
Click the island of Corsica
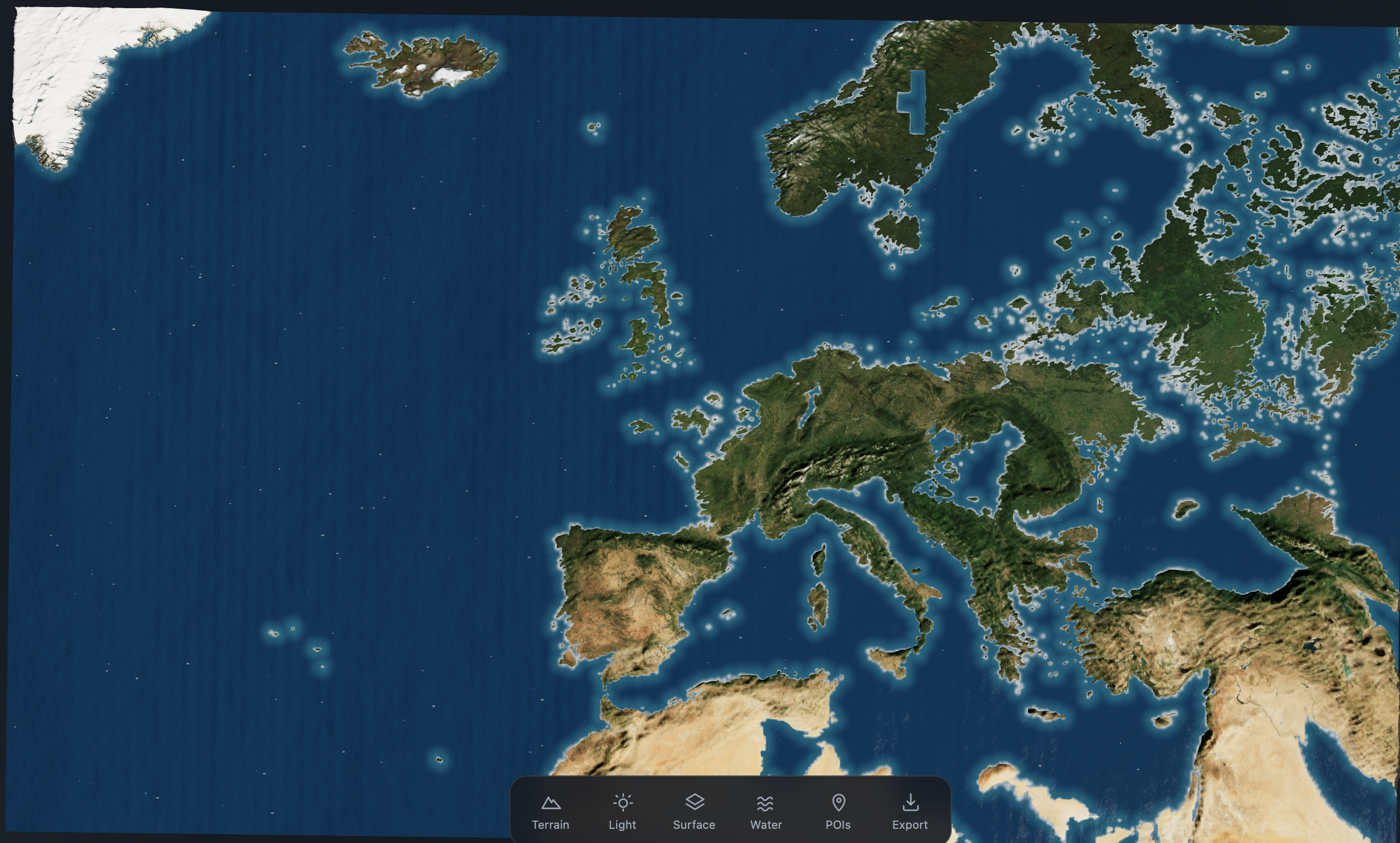coord(819,559)
